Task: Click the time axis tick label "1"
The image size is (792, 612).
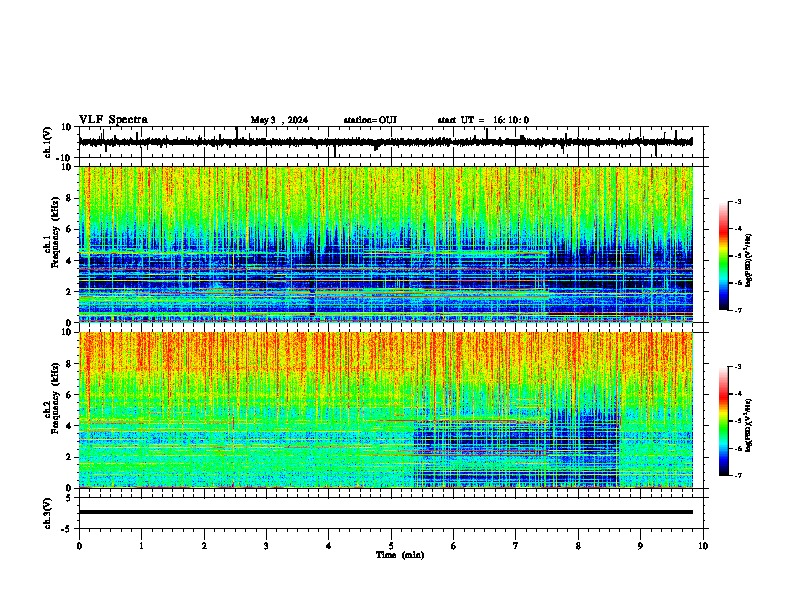Action: (x=141, y=546)
